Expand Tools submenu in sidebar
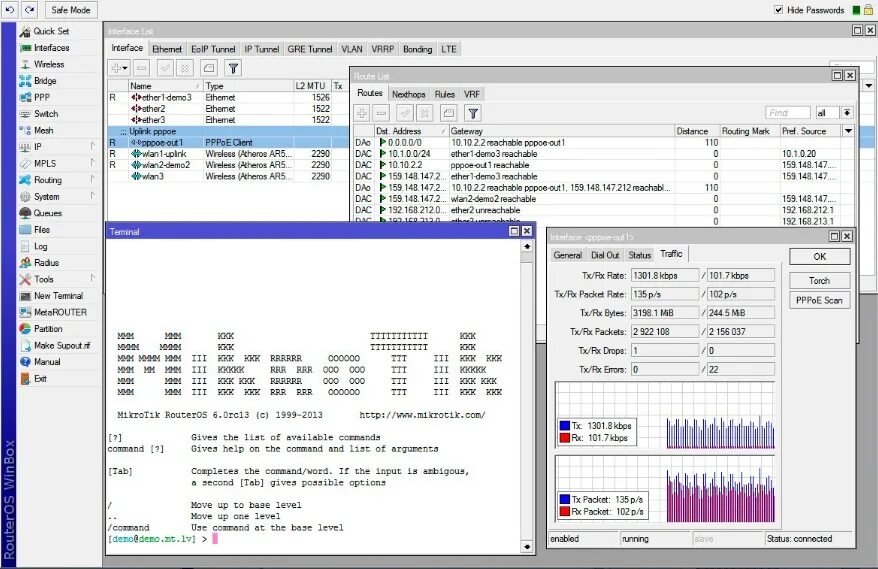 (x=92, y=278)
